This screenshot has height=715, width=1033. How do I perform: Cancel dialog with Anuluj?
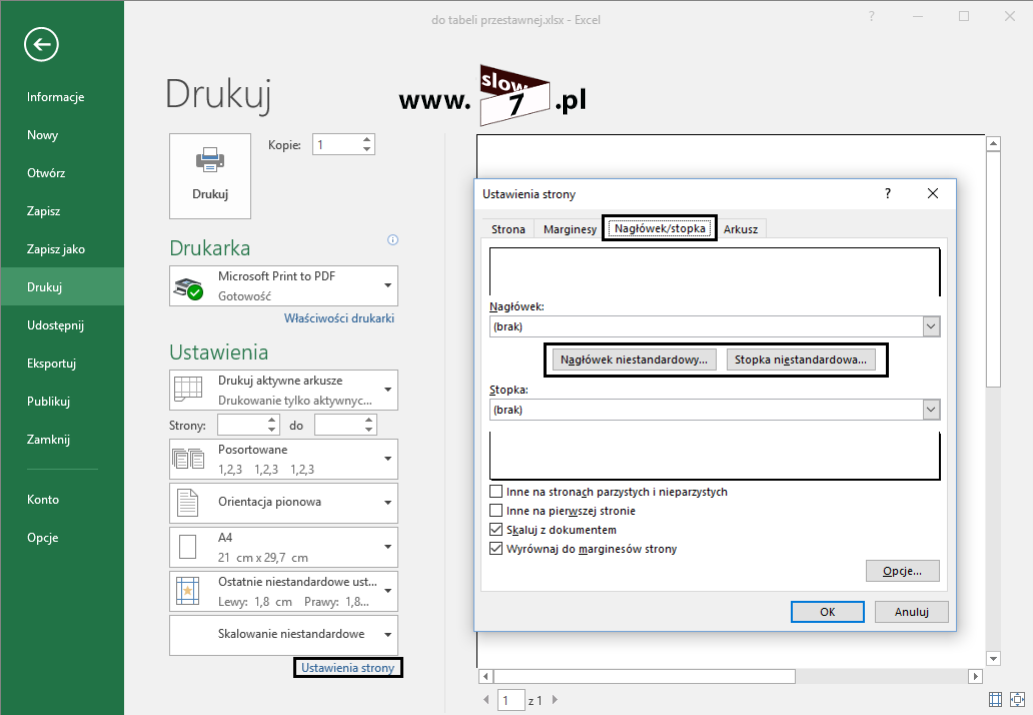coord(912,612)
